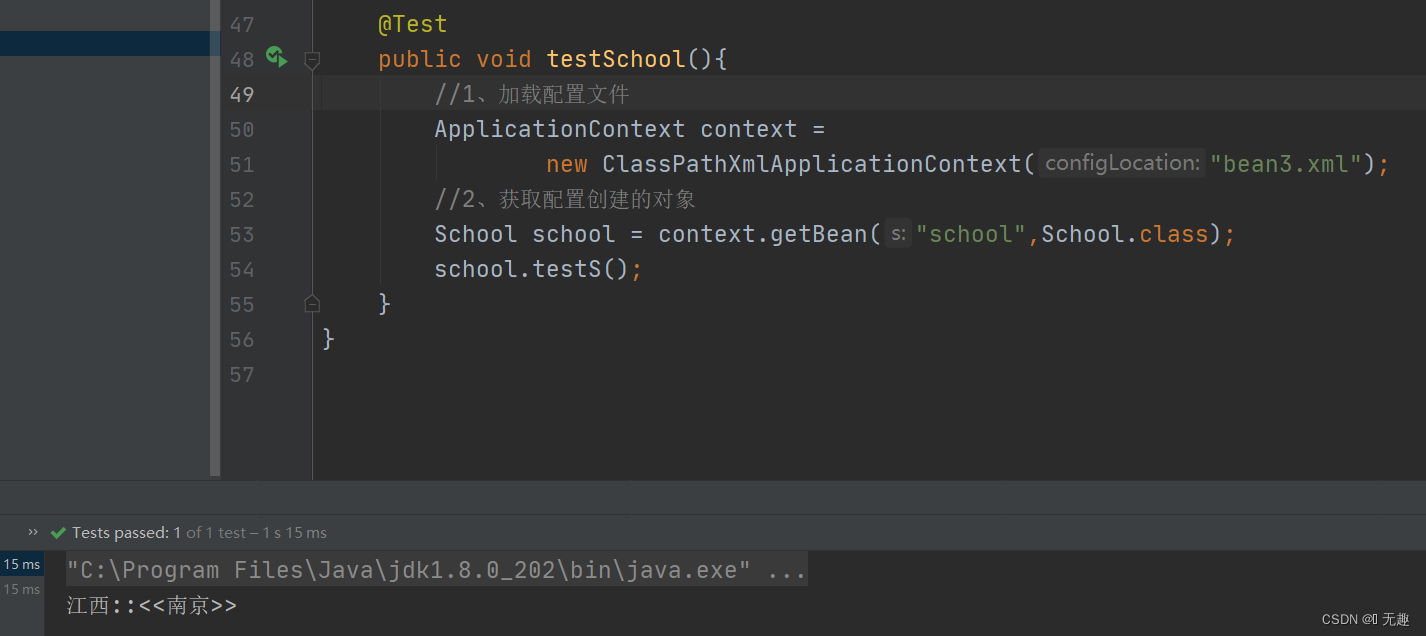Run testSchool using the green gutter run icon
Image resolution: width=1426 pixels, height=636 pixels.
[x=276, y=58]
